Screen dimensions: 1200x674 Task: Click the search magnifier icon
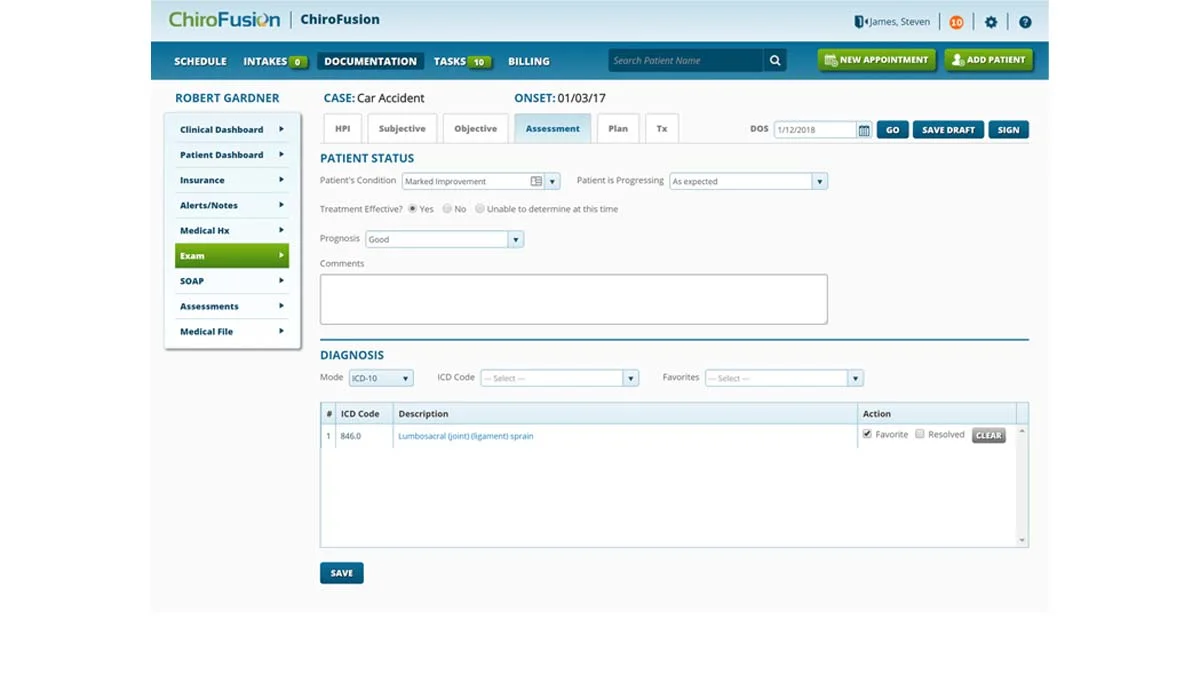point(775,61)
